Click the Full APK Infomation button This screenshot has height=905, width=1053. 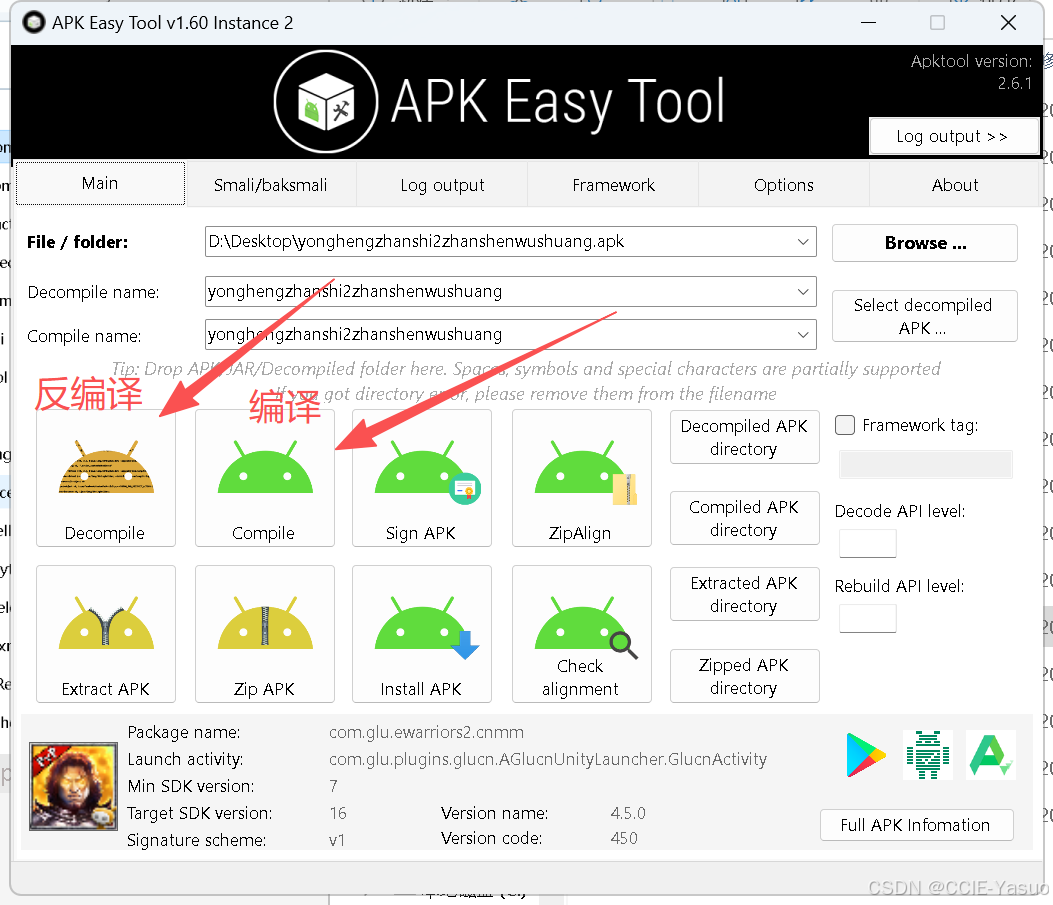pyautogui.click(x=917, y=824)
